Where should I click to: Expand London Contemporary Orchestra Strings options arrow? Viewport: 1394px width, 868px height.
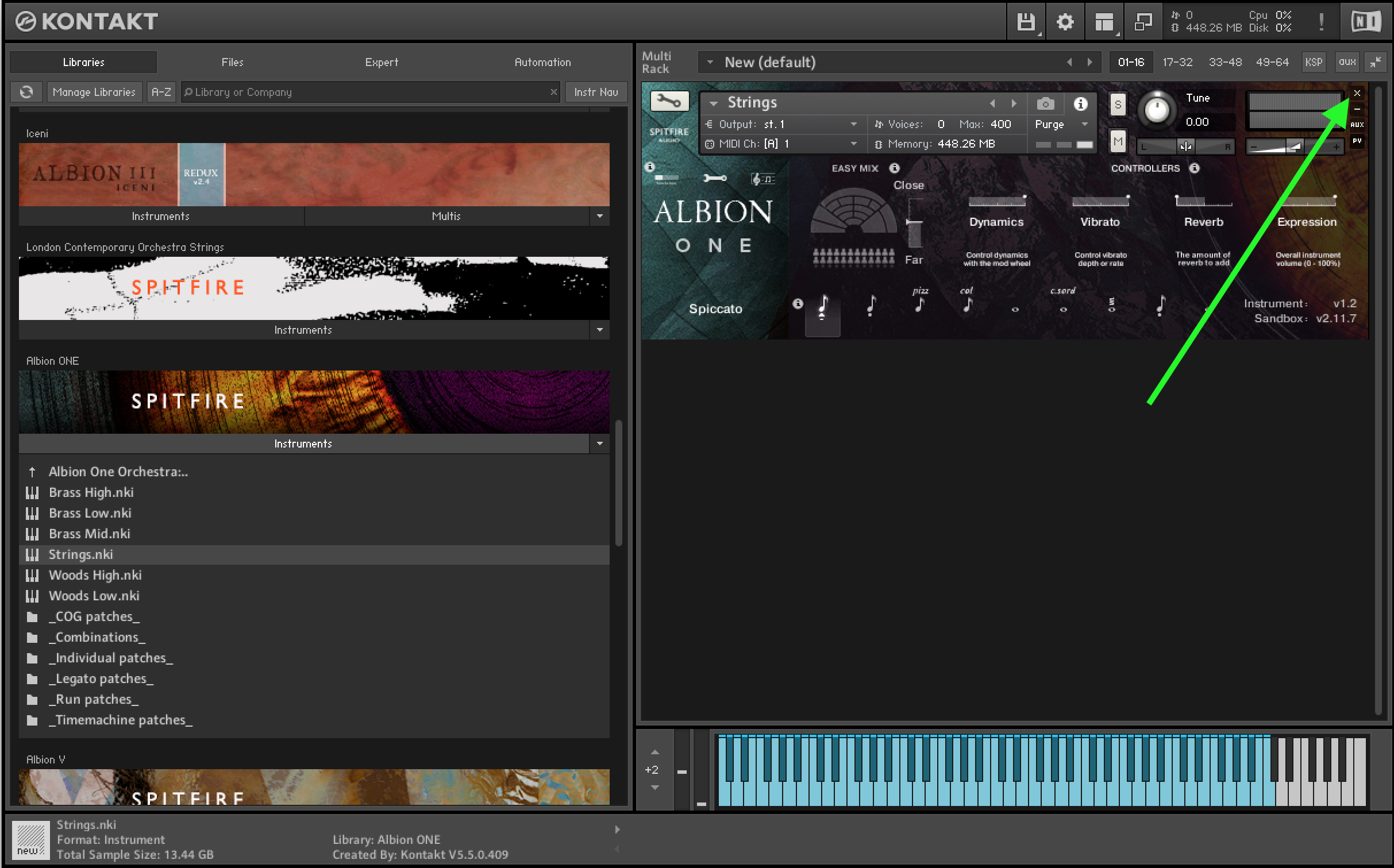click(599, 330)
